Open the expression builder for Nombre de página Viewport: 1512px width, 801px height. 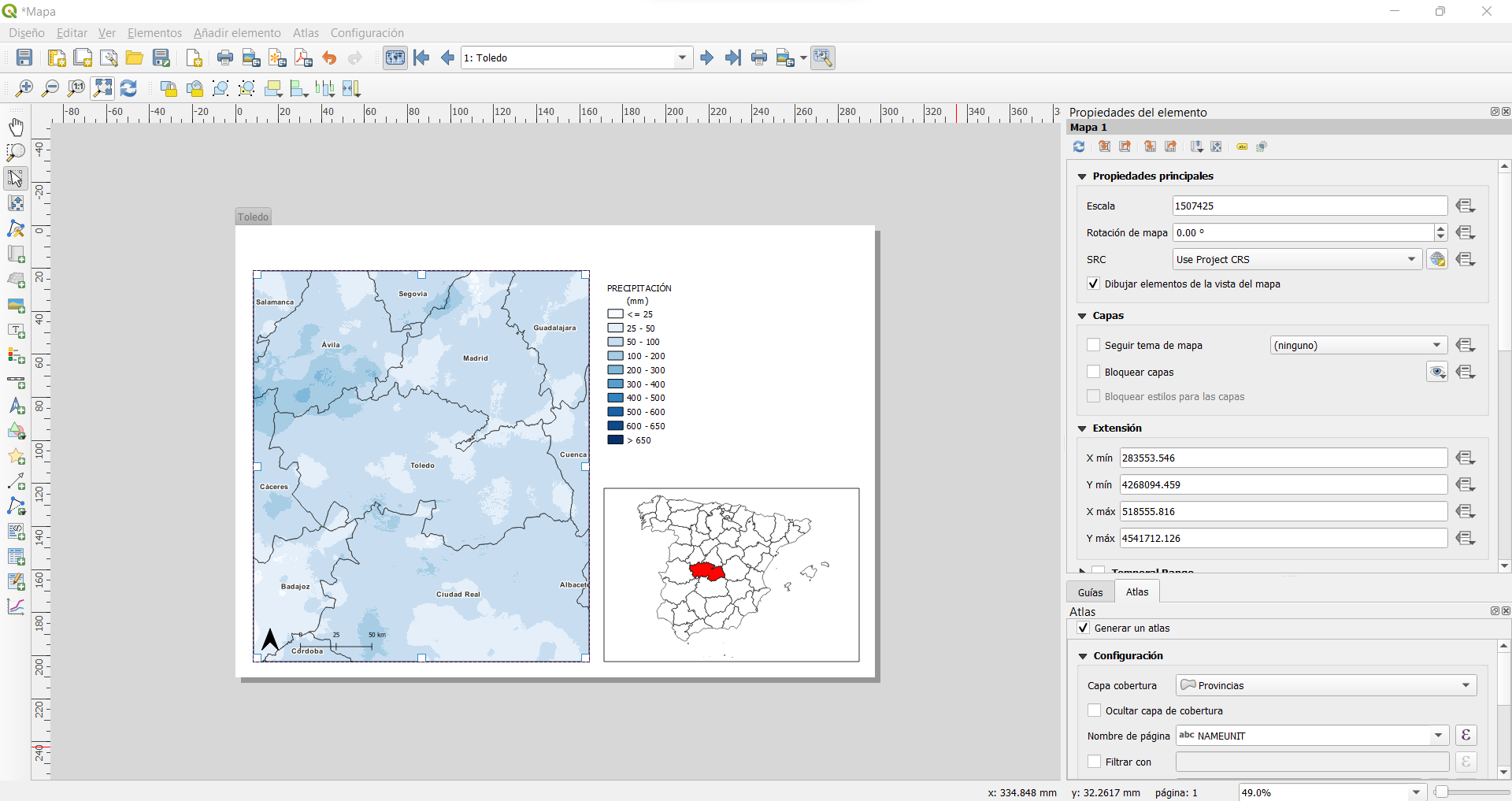(1466, 735)
